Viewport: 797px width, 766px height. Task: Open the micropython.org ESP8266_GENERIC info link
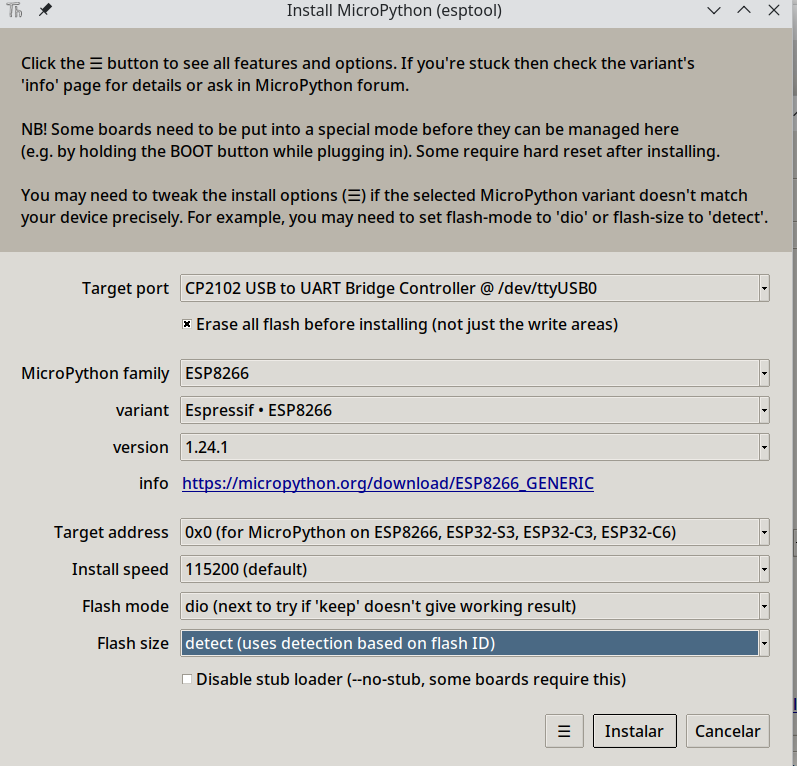pos(388,484)
